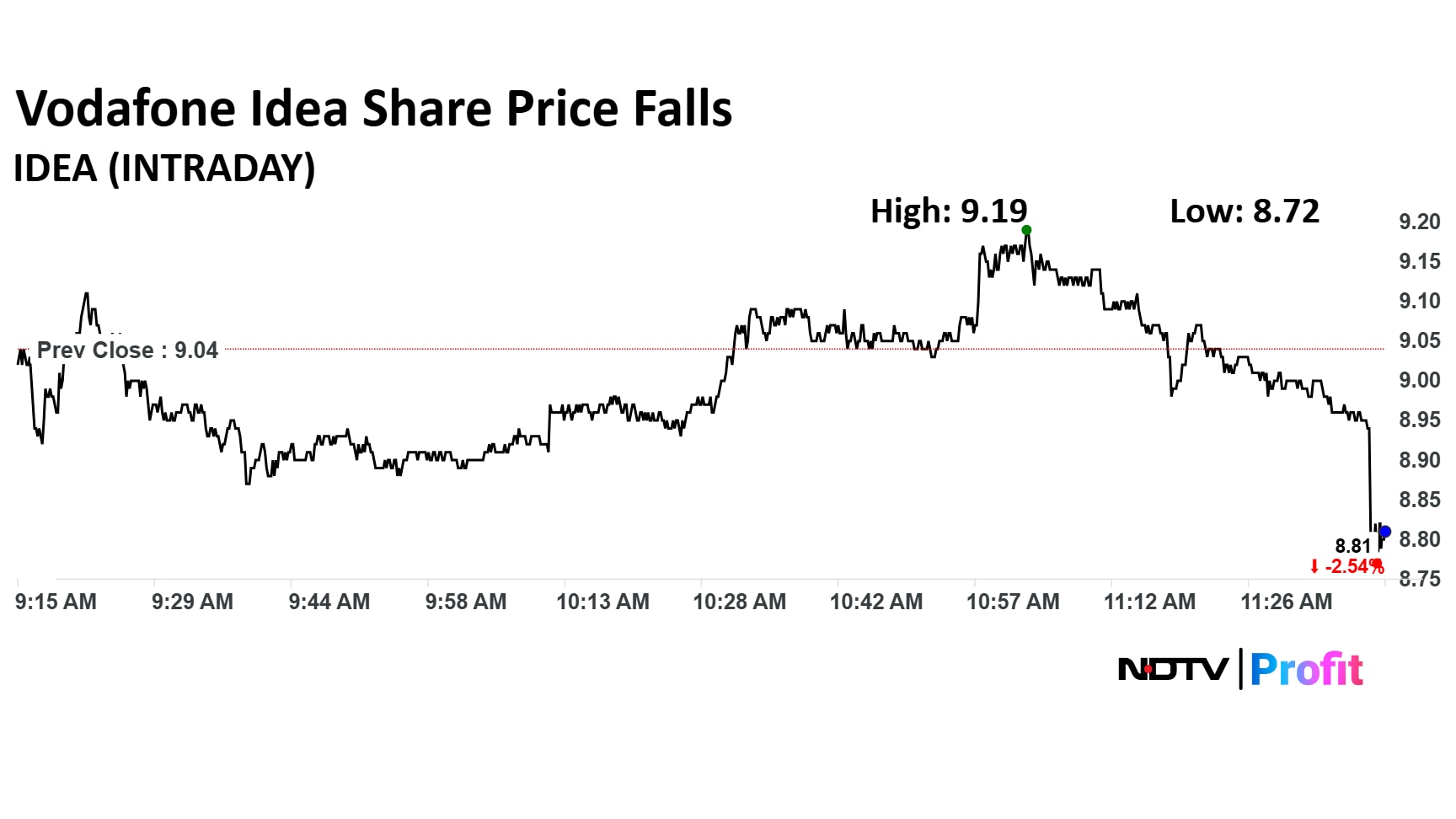The image size is (1456, 819).
Task: Click the 10:57 AM time axis label
Action: 1012,602
